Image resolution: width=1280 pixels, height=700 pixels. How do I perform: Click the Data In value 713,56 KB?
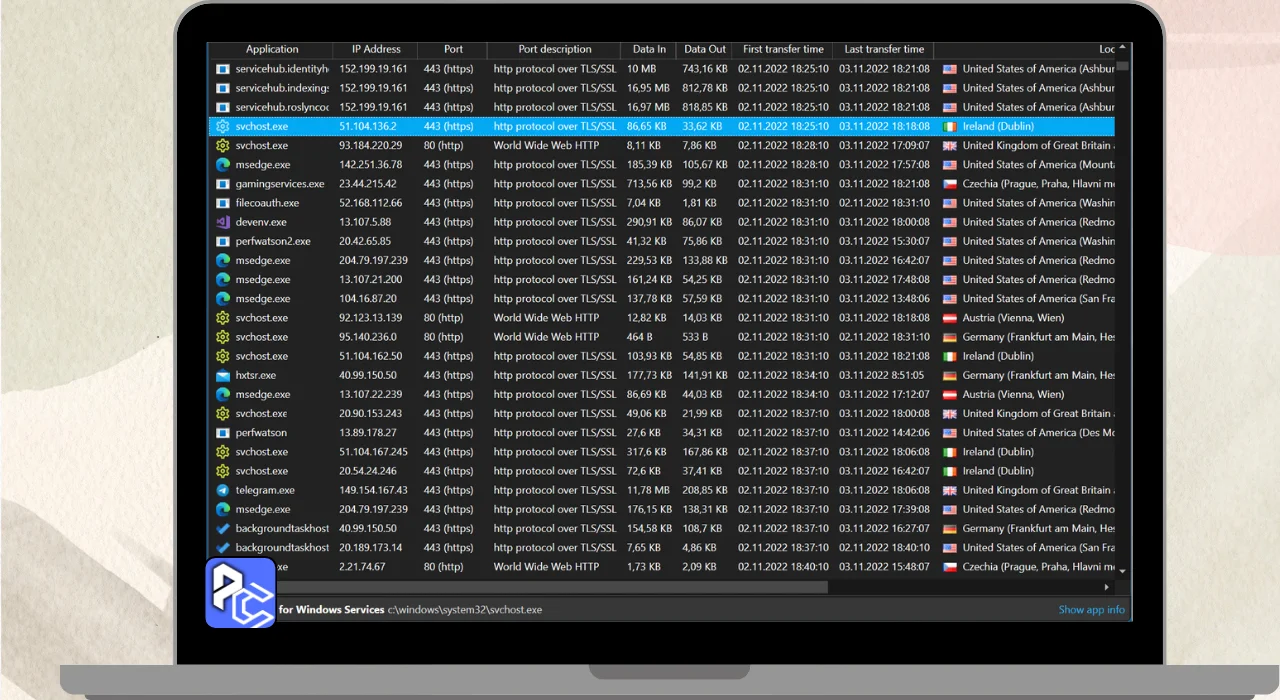click(x=649, y=184)
